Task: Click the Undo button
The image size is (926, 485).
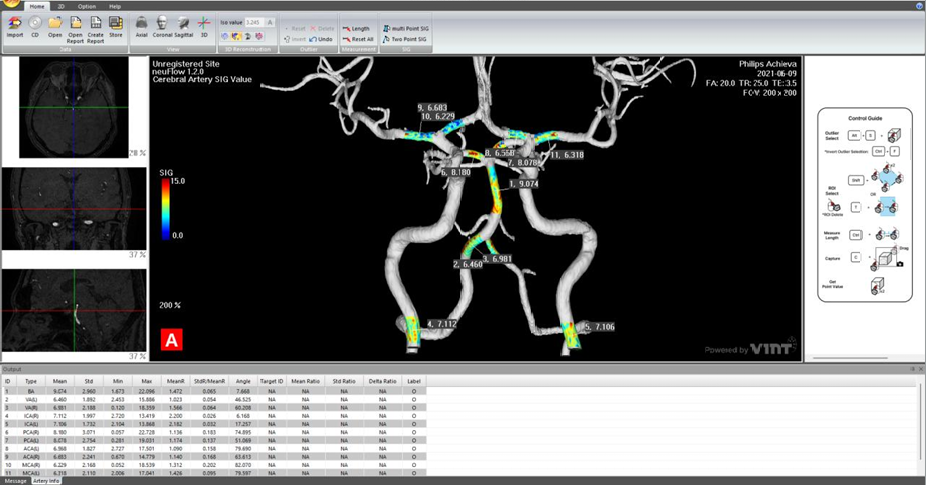Action: click(x=321, y=39)
